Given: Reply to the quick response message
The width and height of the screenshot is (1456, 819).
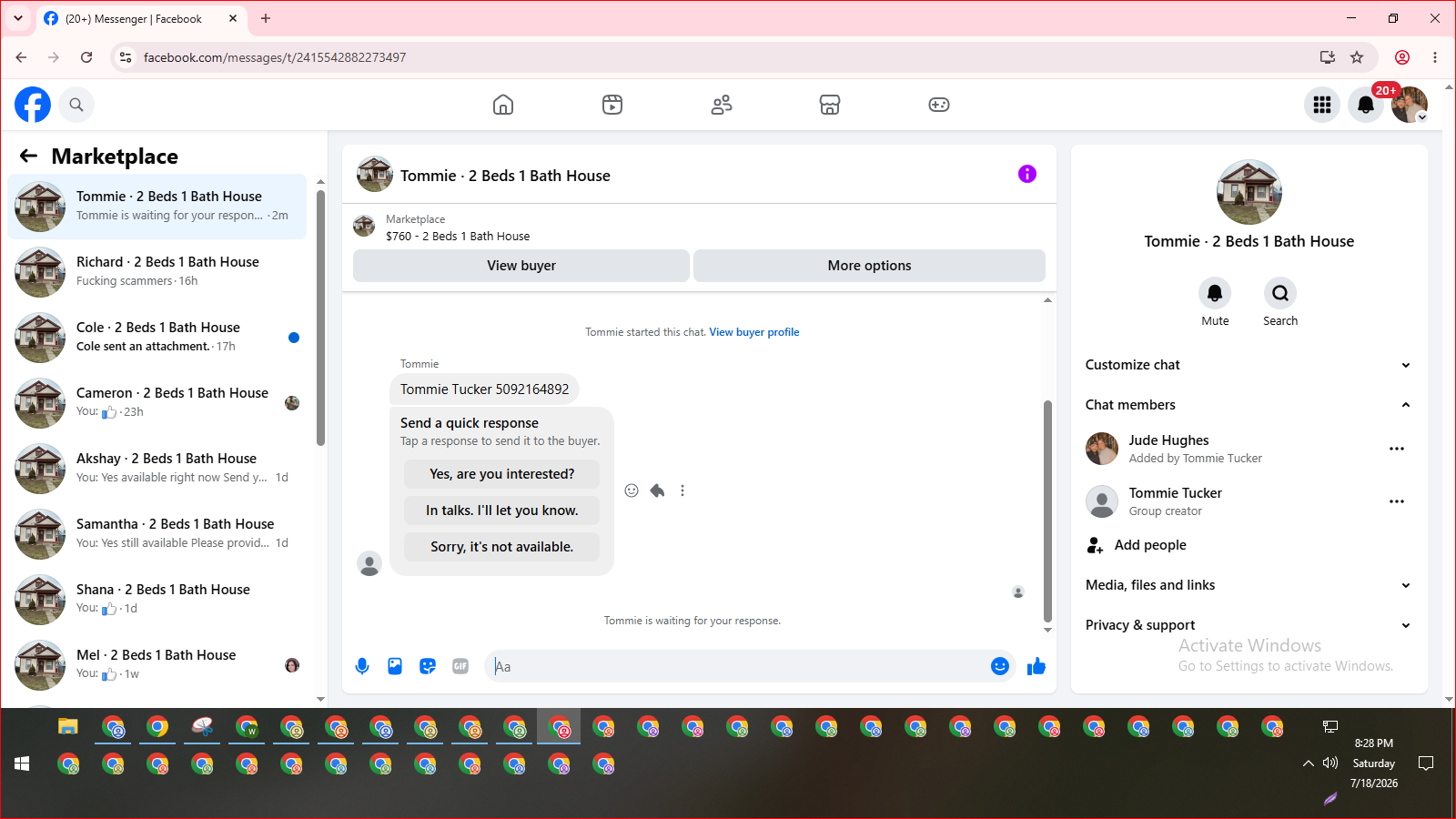Looking at the screenshot, I should [x=657, y=490].
